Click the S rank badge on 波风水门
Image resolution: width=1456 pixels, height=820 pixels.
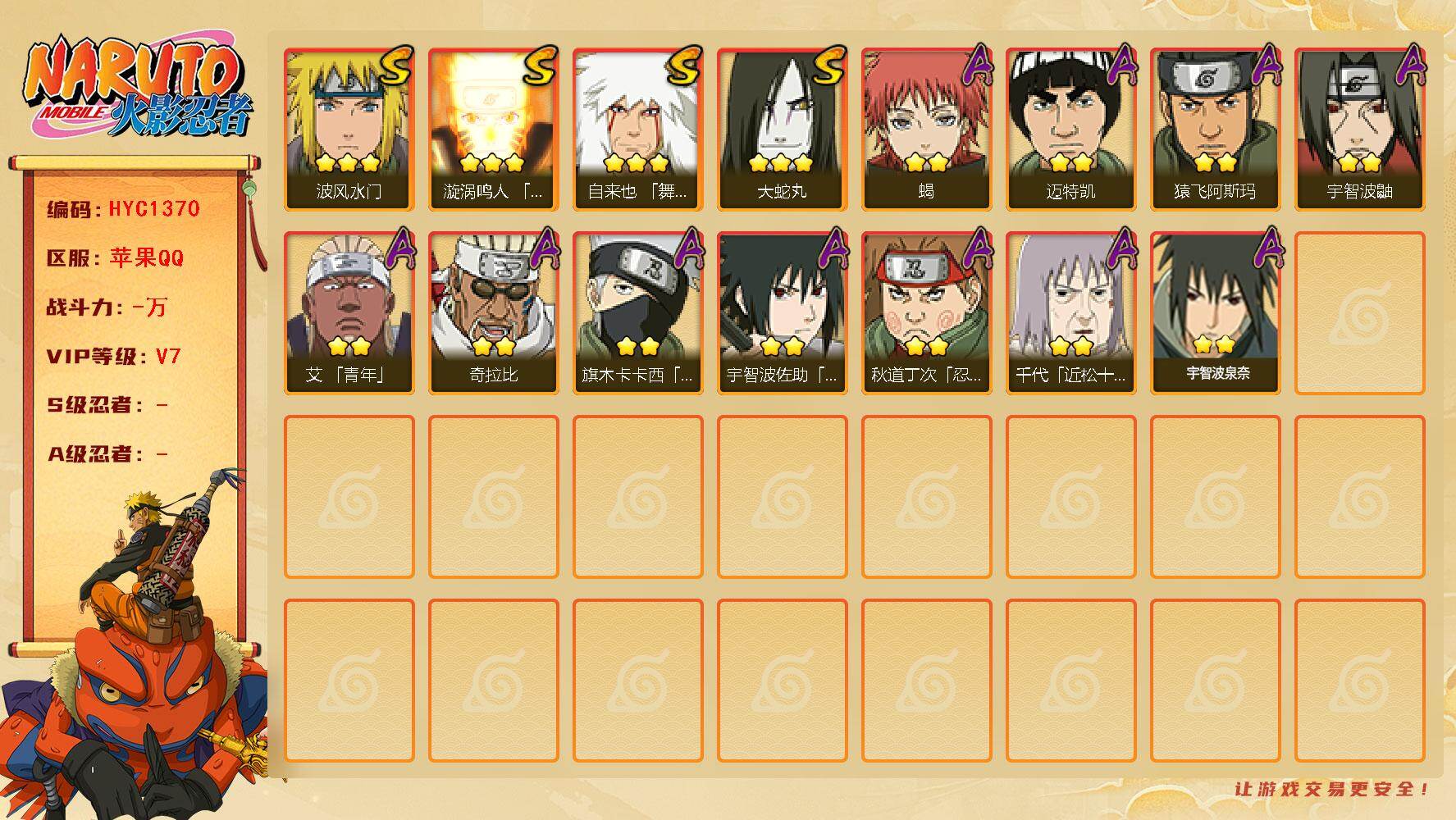coord(395,66)
